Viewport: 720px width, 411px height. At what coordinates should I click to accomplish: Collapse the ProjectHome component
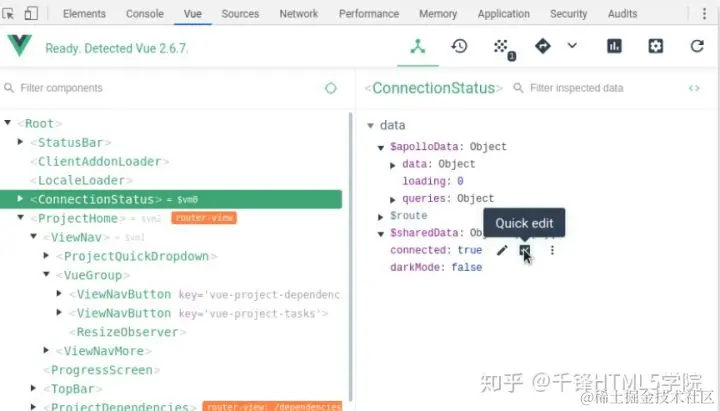(21, 217)
